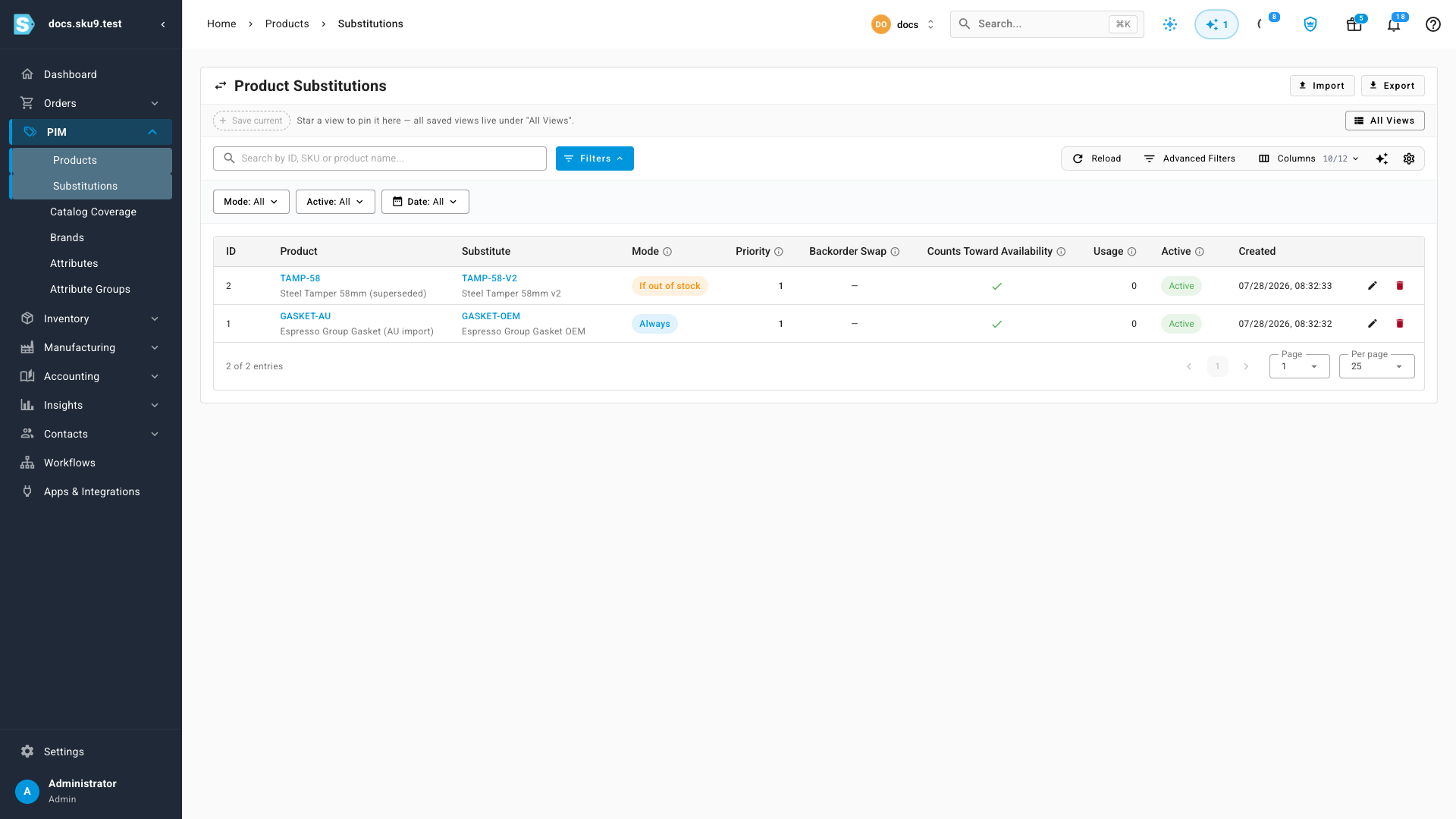Click the loading indicator with badge 8
Screen dimensions: 1456x819
[1261, 24]
